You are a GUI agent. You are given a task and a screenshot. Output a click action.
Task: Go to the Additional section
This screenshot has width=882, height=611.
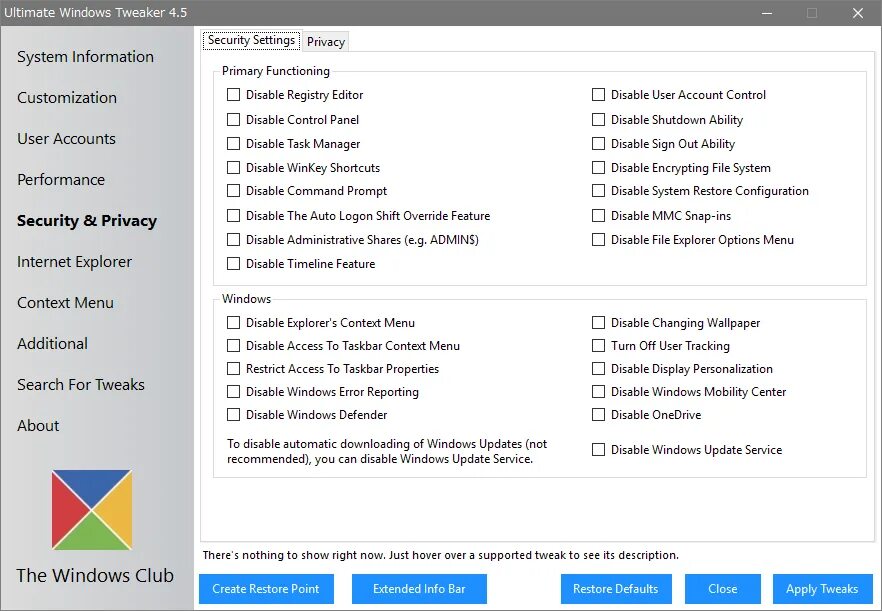[x=52, y=344]
